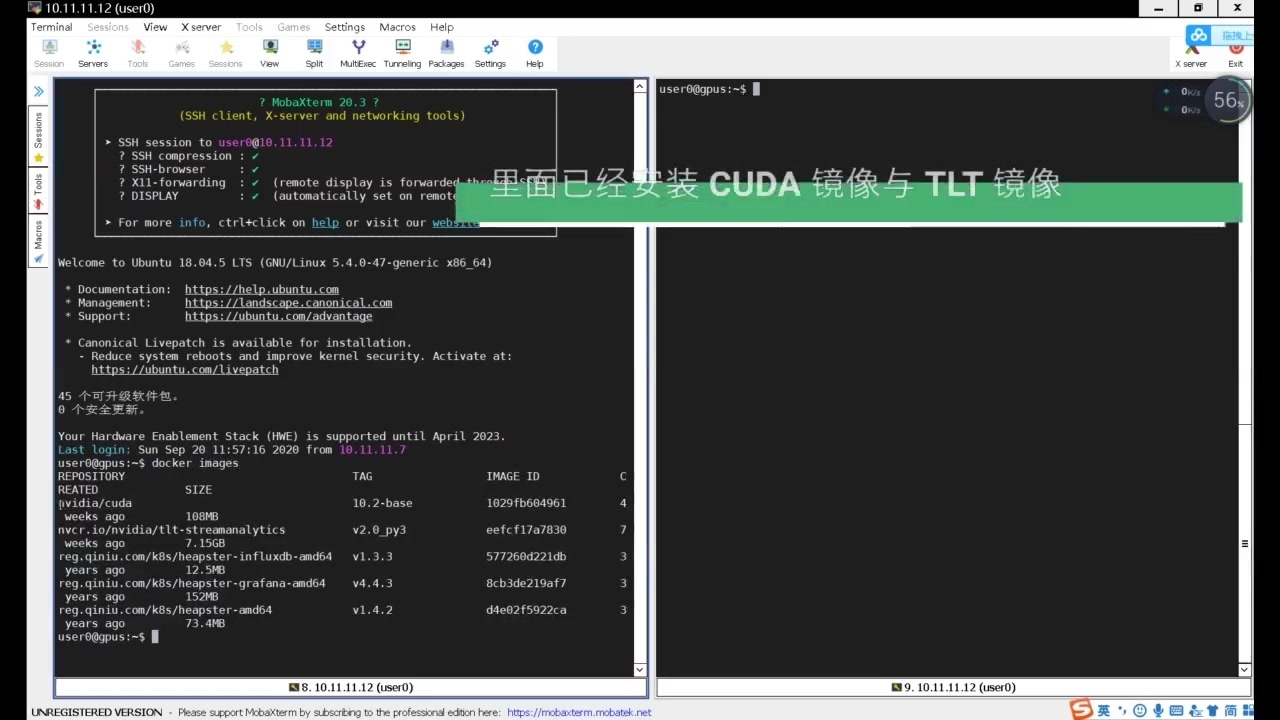The image size is (1280, 720).
Task: Open the Sessions menu
Action: pyautogui.click(x=108, y=27)
